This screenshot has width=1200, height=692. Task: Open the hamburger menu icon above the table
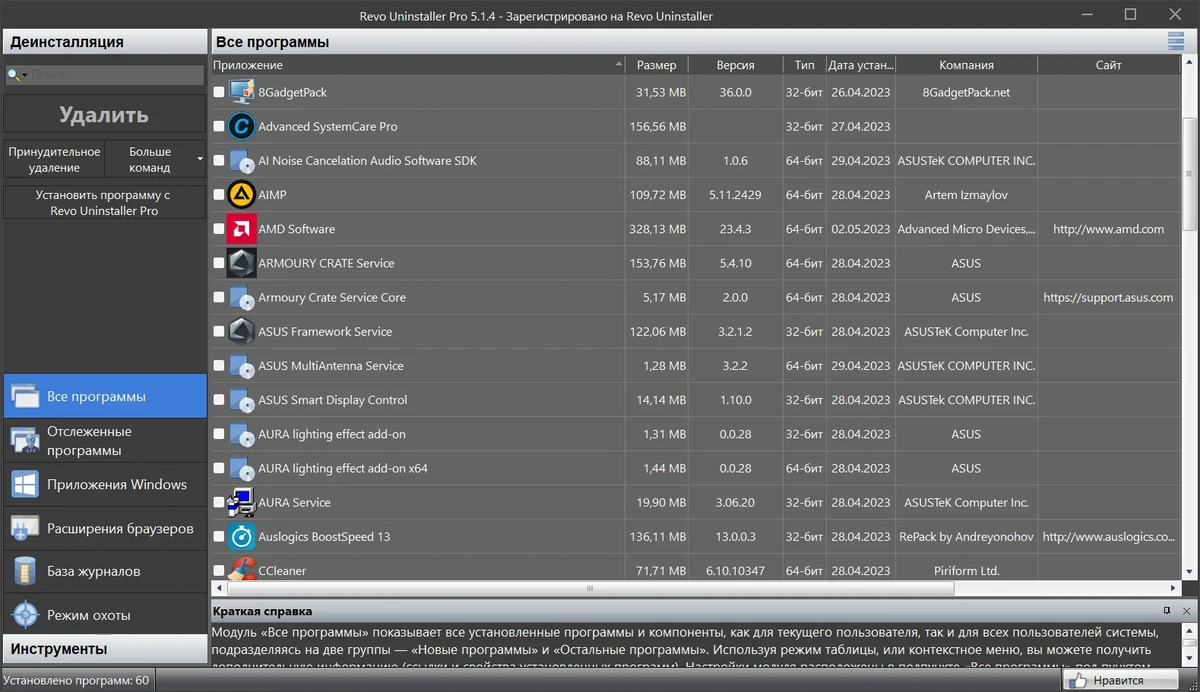[1176, 41]
